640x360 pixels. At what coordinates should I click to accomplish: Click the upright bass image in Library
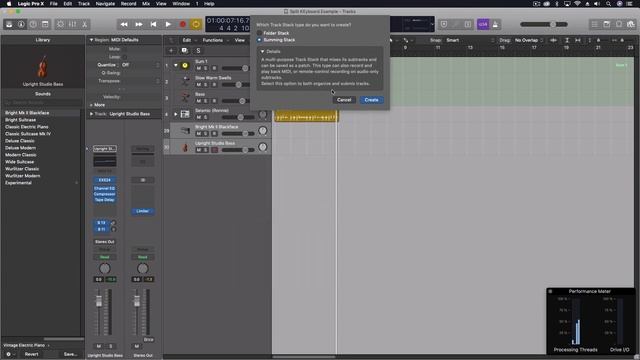coord(42,66)
